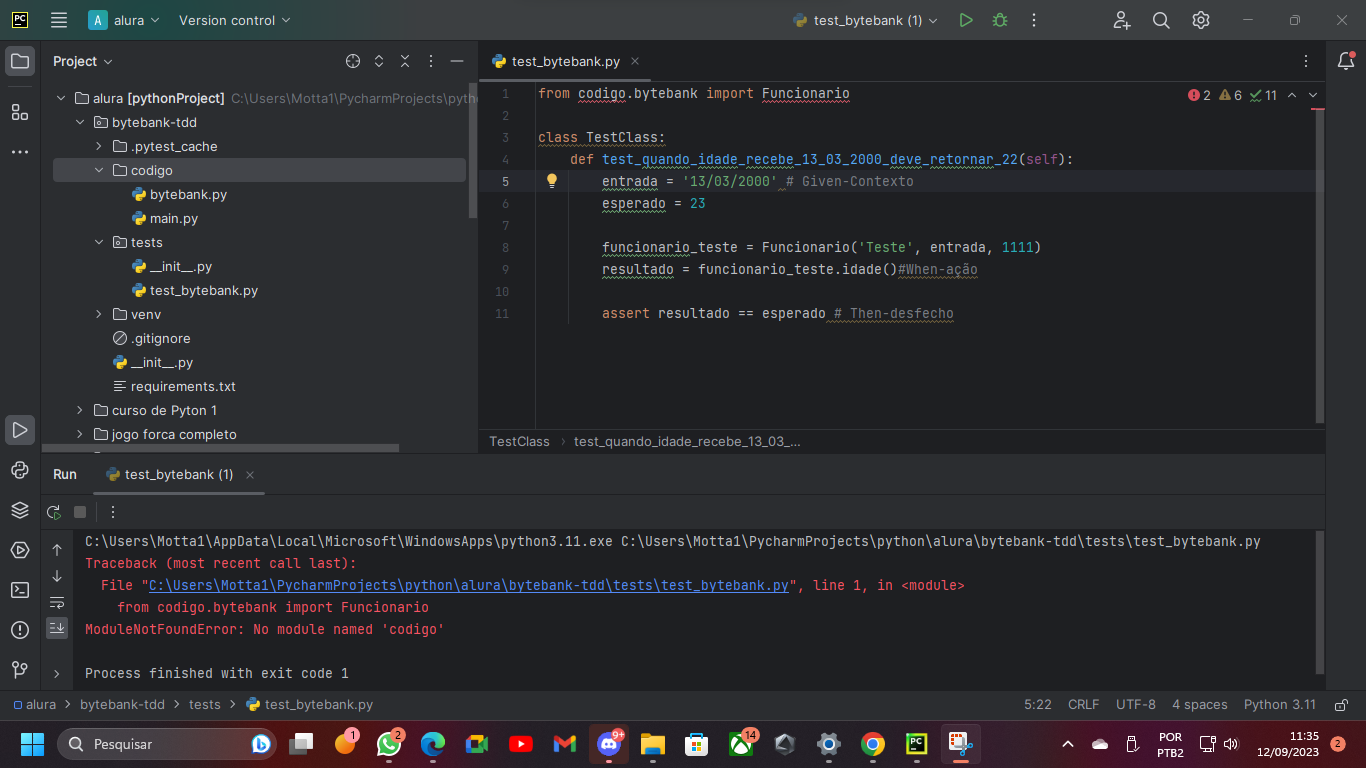Open editor tabs options menu
The image size is (1366, 768).
[x=1306, y=61]
